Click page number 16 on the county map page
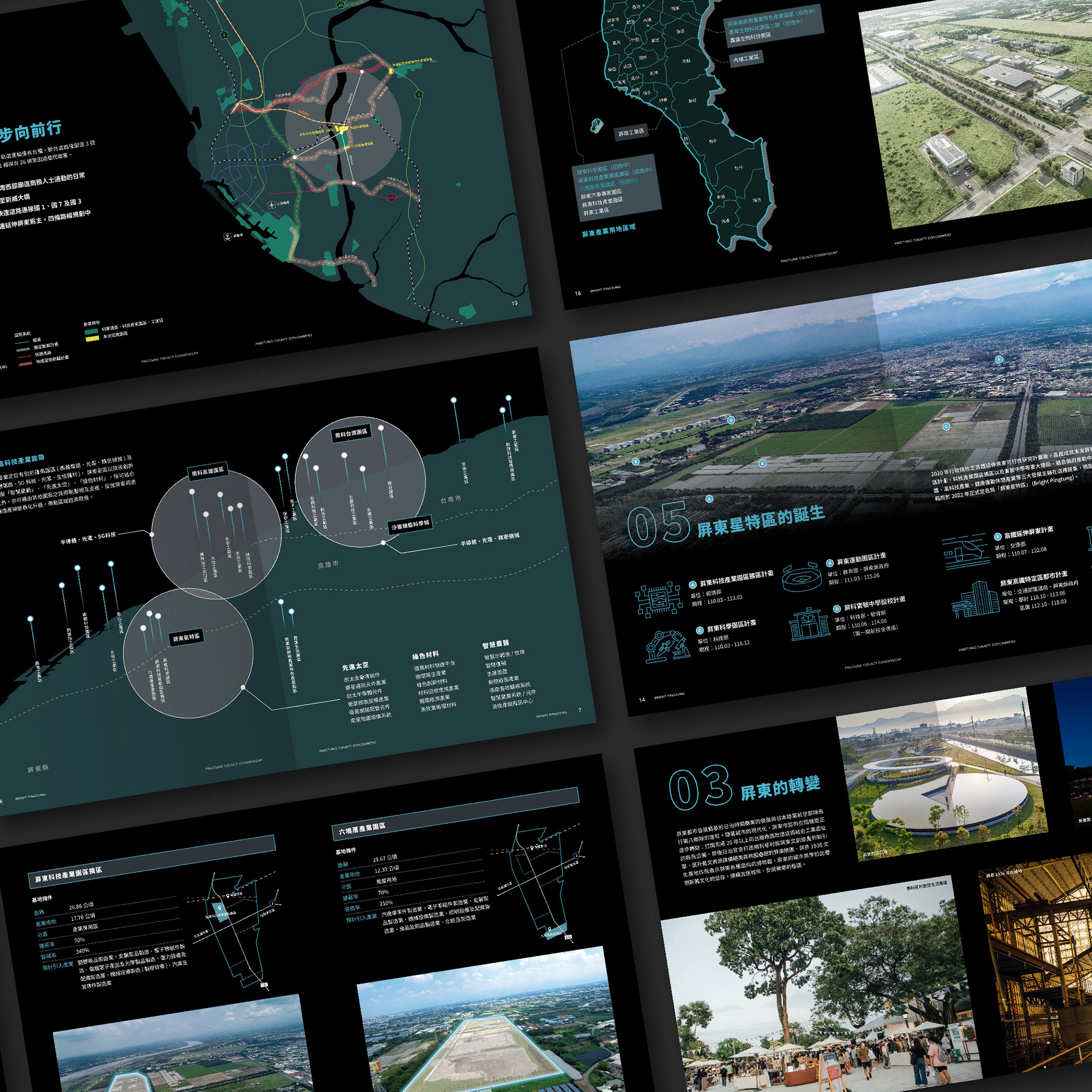Screen dimensions: 1092x1092 coord(578,293)
